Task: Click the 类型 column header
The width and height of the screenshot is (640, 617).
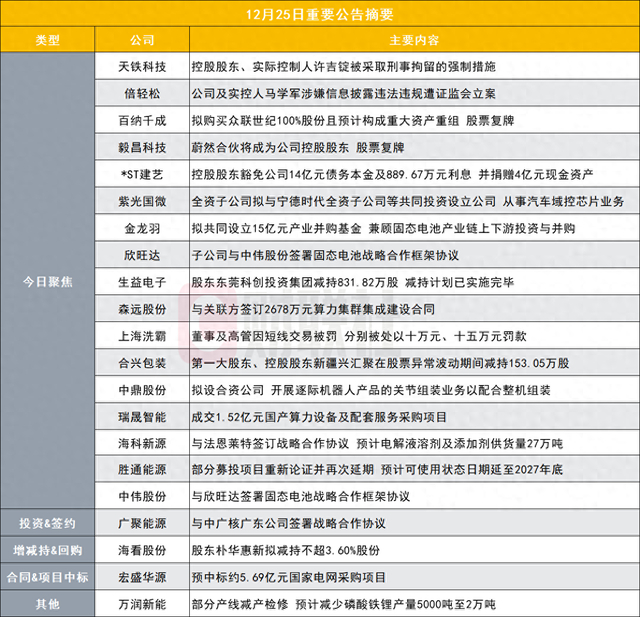Action: pyautogui.click(x=47, y=40)
